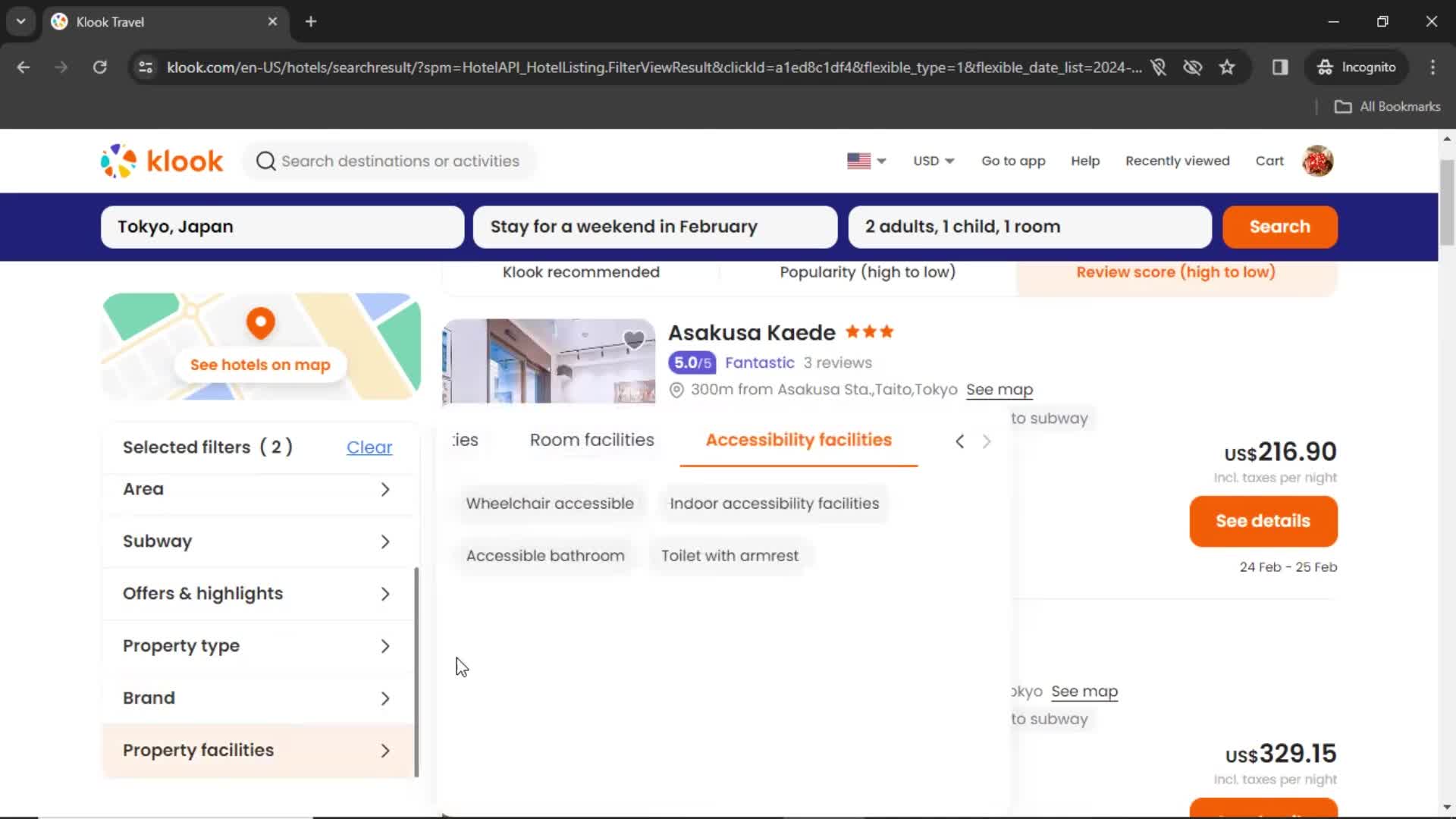This screenshot has height=819, width=1456.
Task: Open Chrome menu with three dots
Action: click(x=1432, y=67)
